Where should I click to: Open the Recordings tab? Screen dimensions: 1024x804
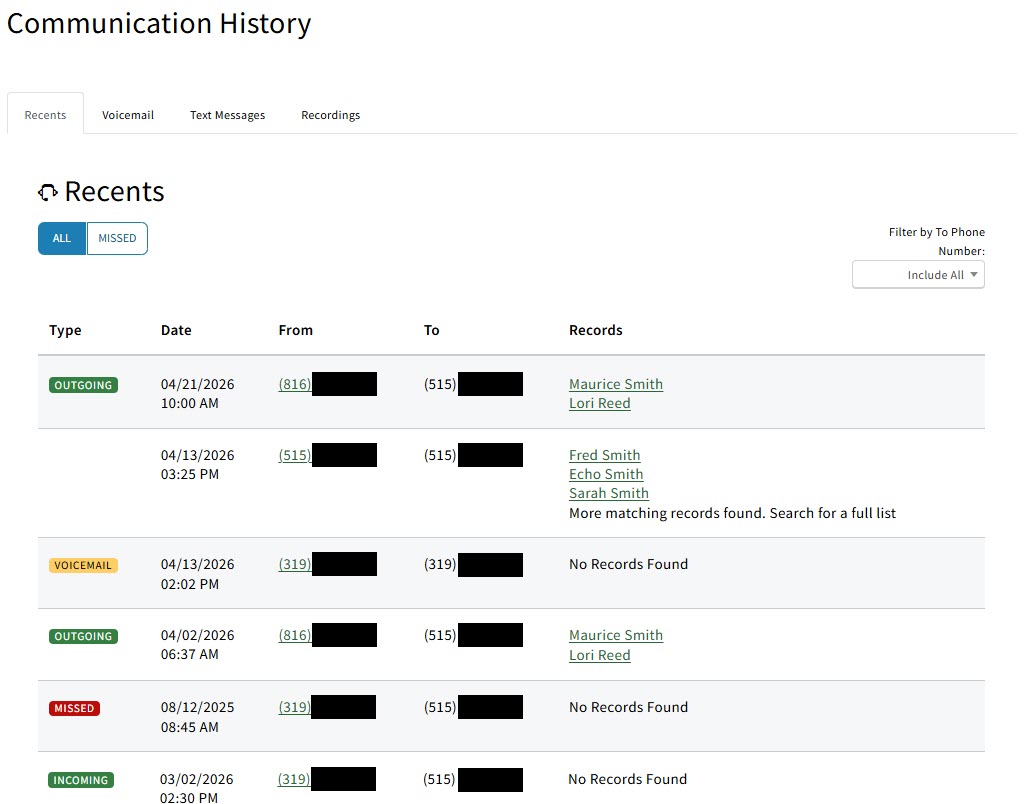point(330,115)
